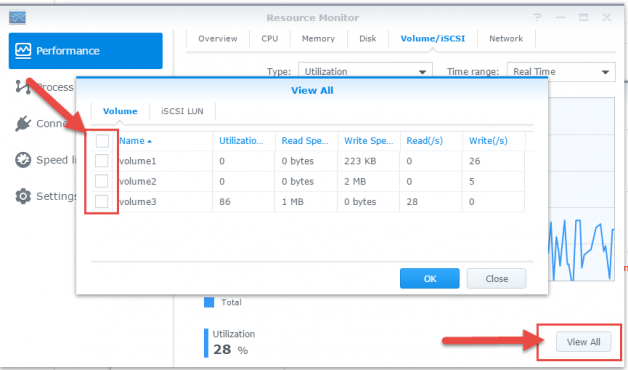The image size is (628, 370).
Task: Check the box for volume3
Action: click(x=101, y=201)
